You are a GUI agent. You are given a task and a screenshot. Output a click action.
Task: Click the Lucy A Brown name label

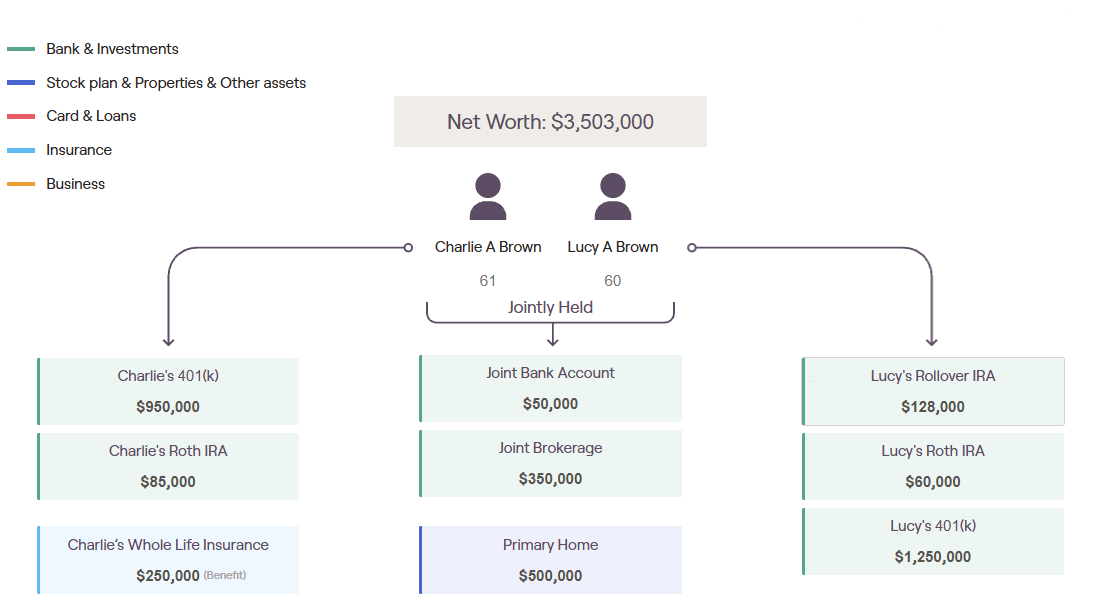[x=613, y=247]
